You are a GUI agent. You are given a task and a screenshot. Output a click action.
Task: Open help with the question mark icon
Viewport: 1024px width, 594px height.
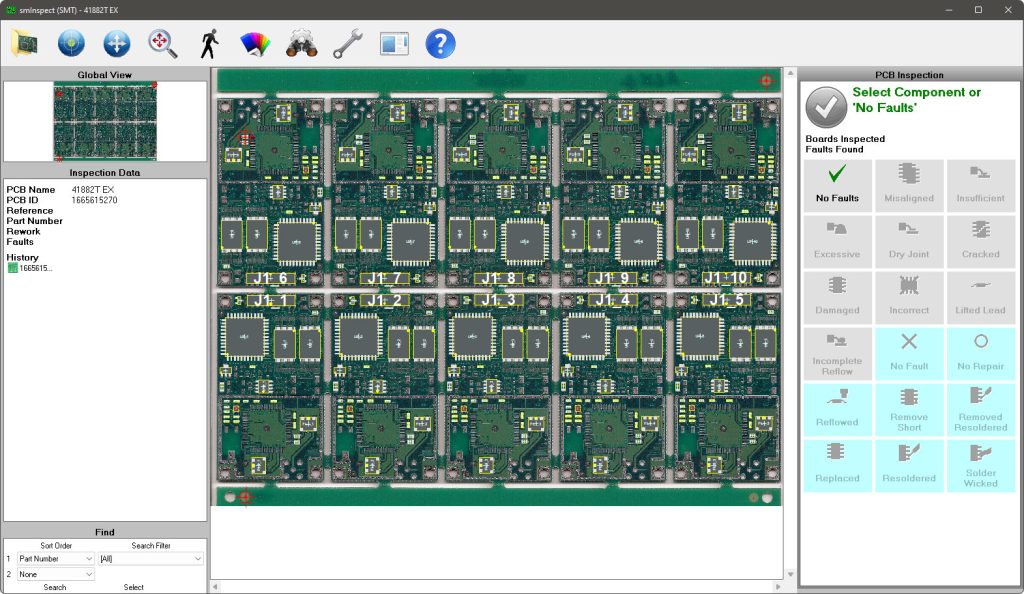[x=440, y=43]
